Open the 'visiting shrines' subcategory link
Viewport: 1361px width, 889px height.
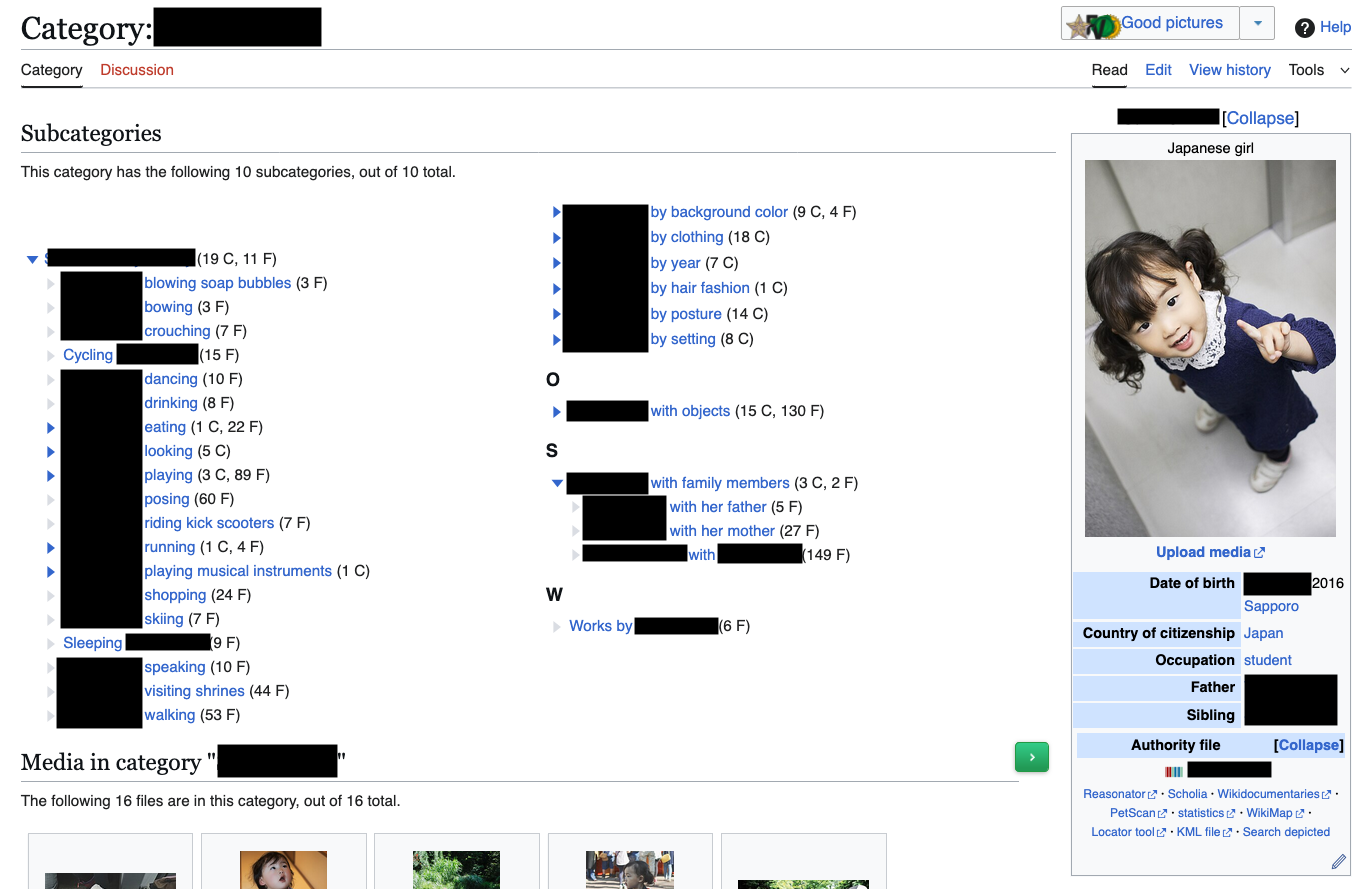coord(194,691)
